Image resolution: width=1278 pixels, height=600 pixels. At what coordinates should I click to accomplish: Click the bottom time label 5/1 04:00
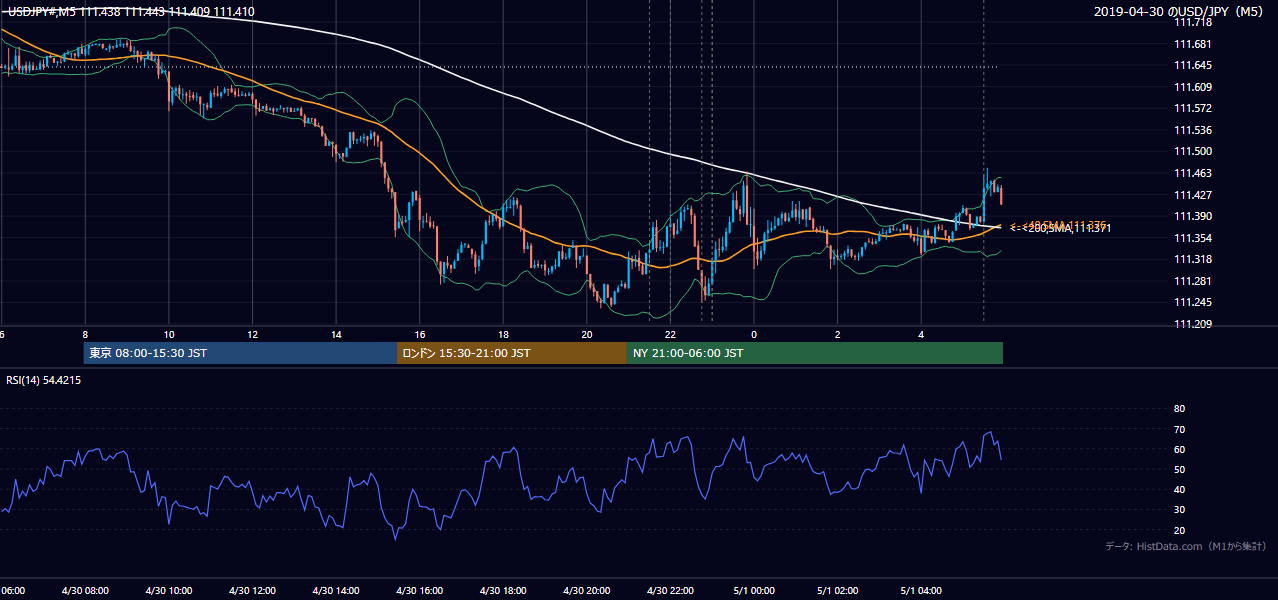(921, 591)
